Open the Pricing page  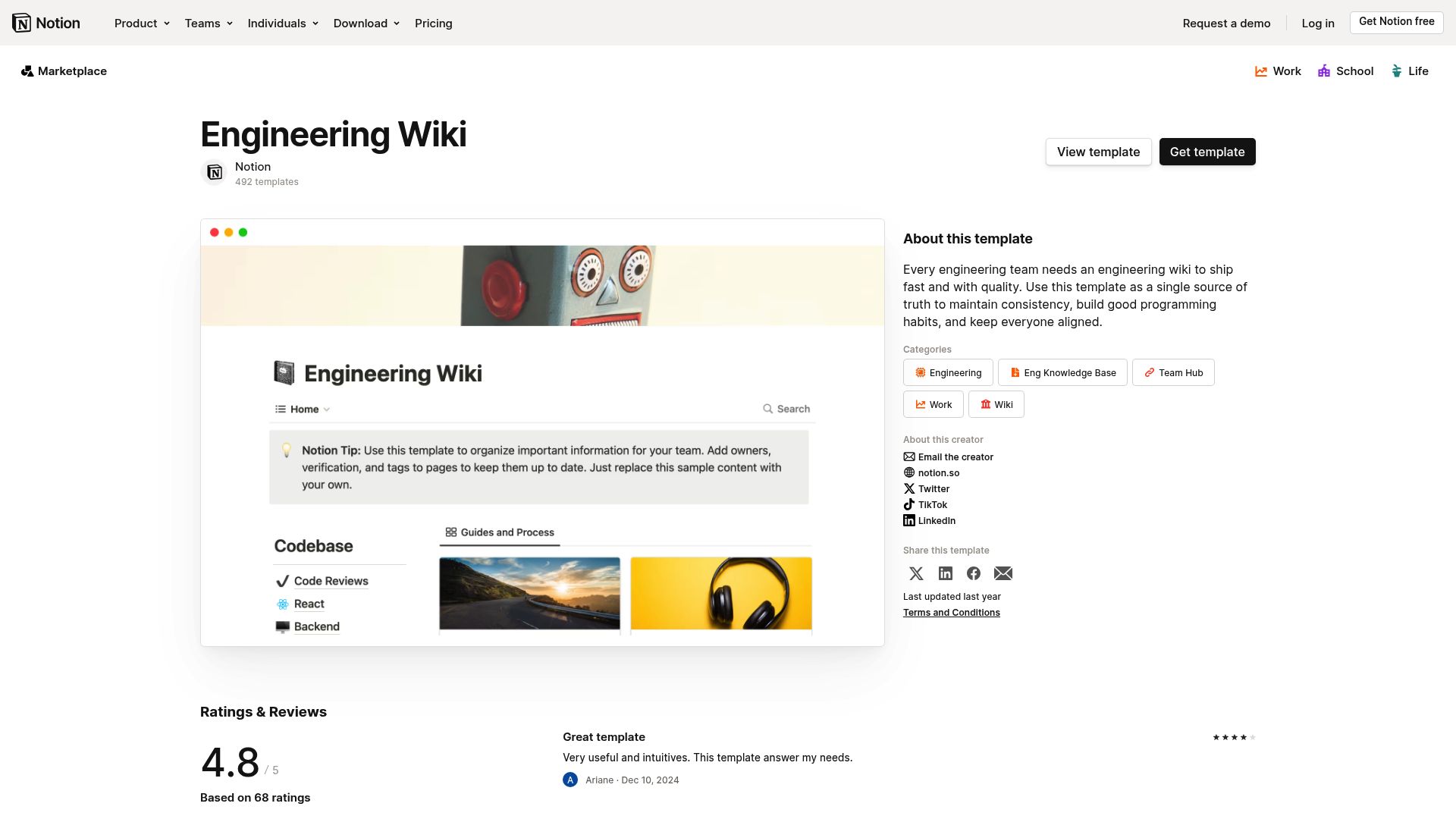[434, 24]
